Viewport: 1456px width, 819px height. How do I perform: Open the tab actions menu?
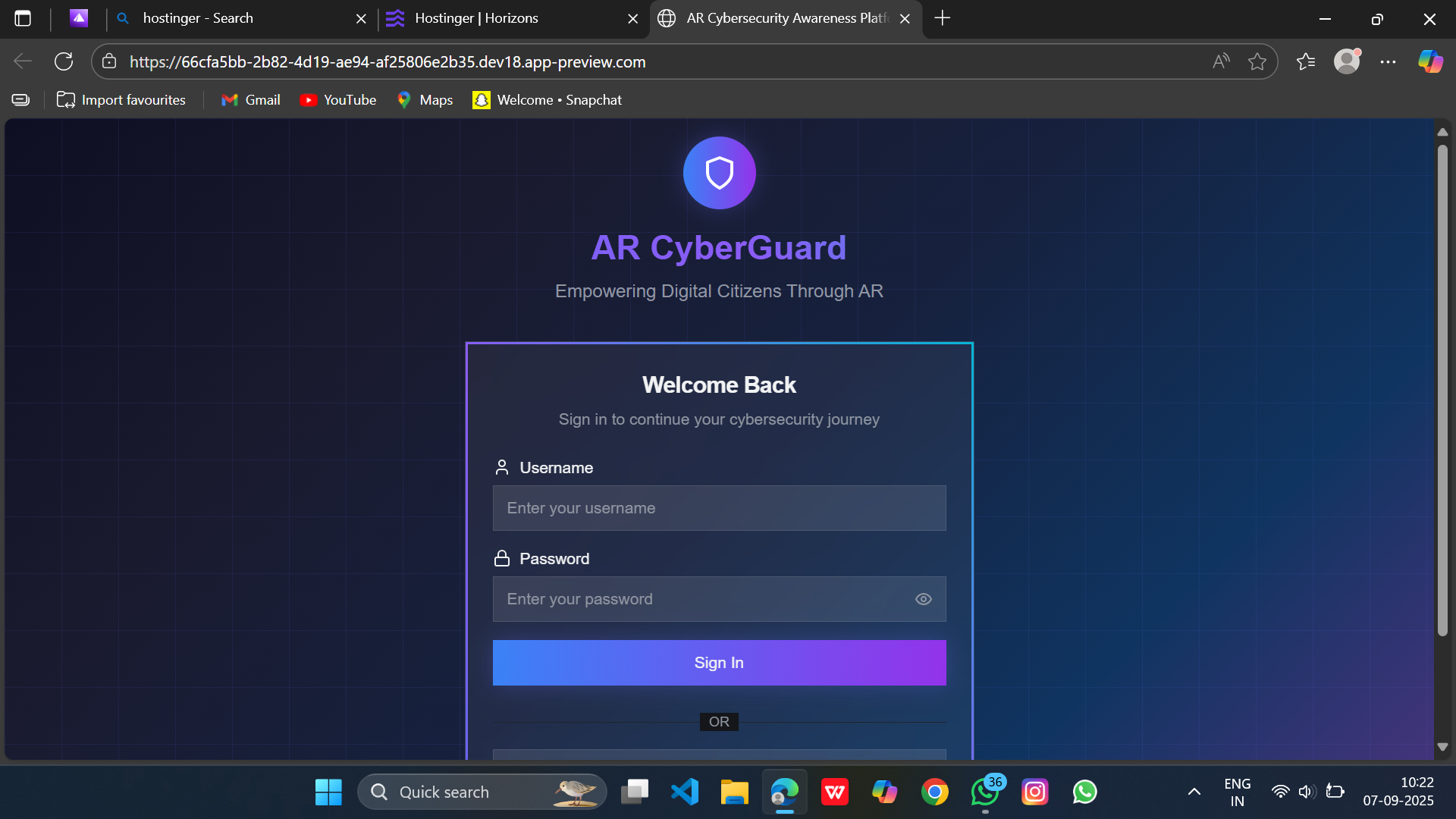[23, 18]
